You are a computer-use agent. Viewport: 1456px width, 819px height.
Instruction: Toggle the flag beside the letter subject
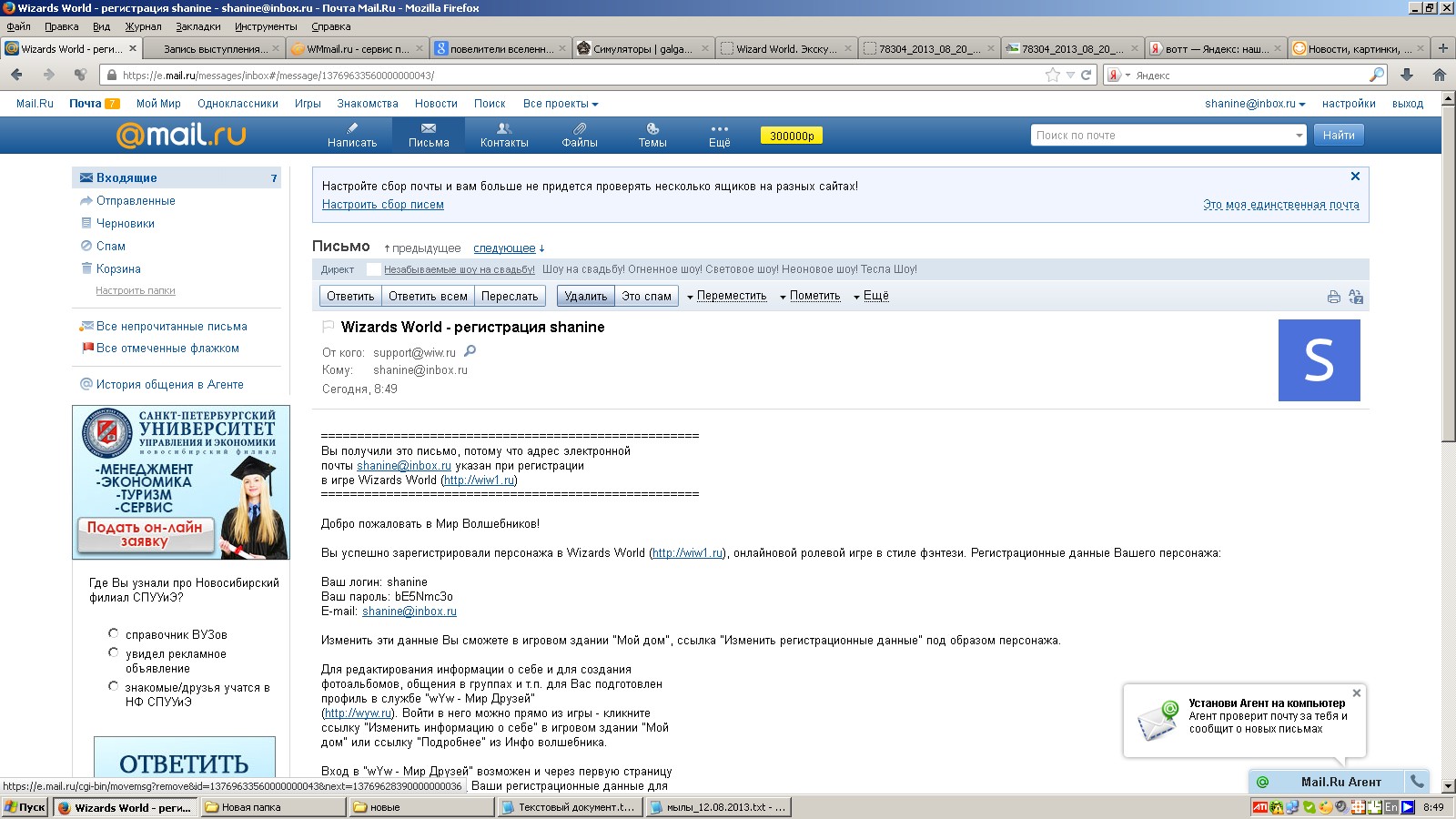point(328,327)
